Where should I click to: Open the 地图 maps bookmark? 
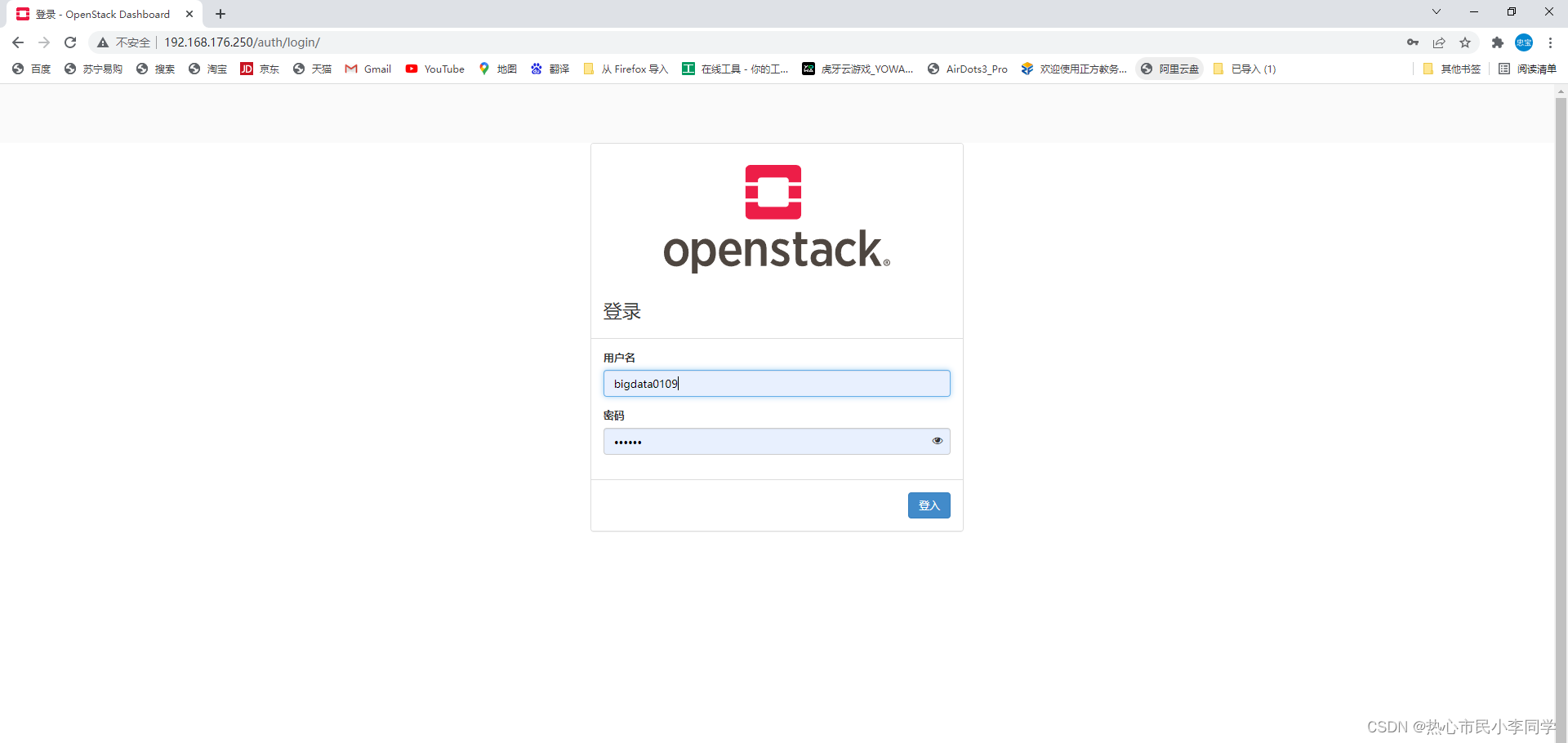(498, 69)
